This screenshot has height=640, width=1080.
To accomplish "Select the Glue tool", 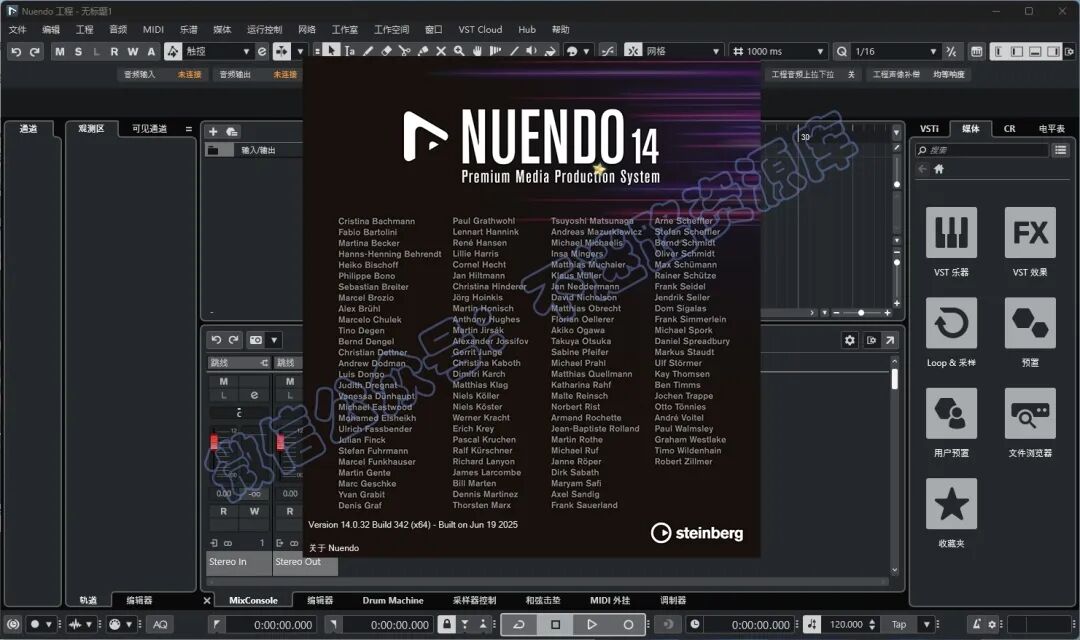I will [x=423, y=51].
